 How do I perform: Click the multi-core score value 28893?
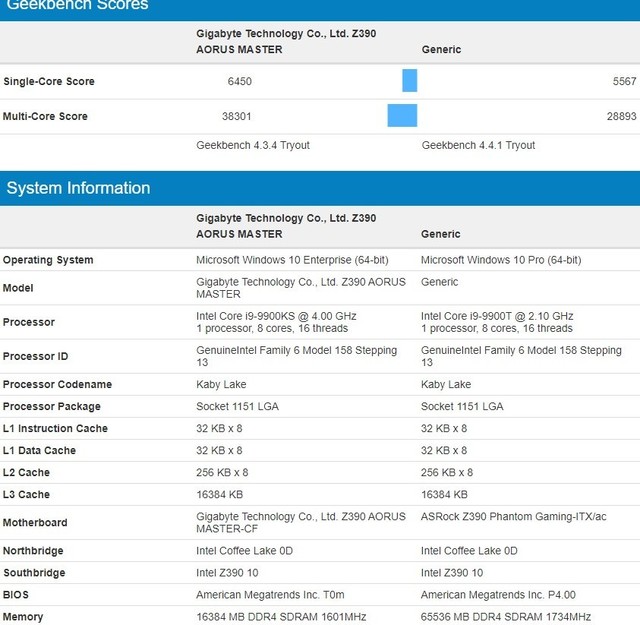tap(620, 116)
